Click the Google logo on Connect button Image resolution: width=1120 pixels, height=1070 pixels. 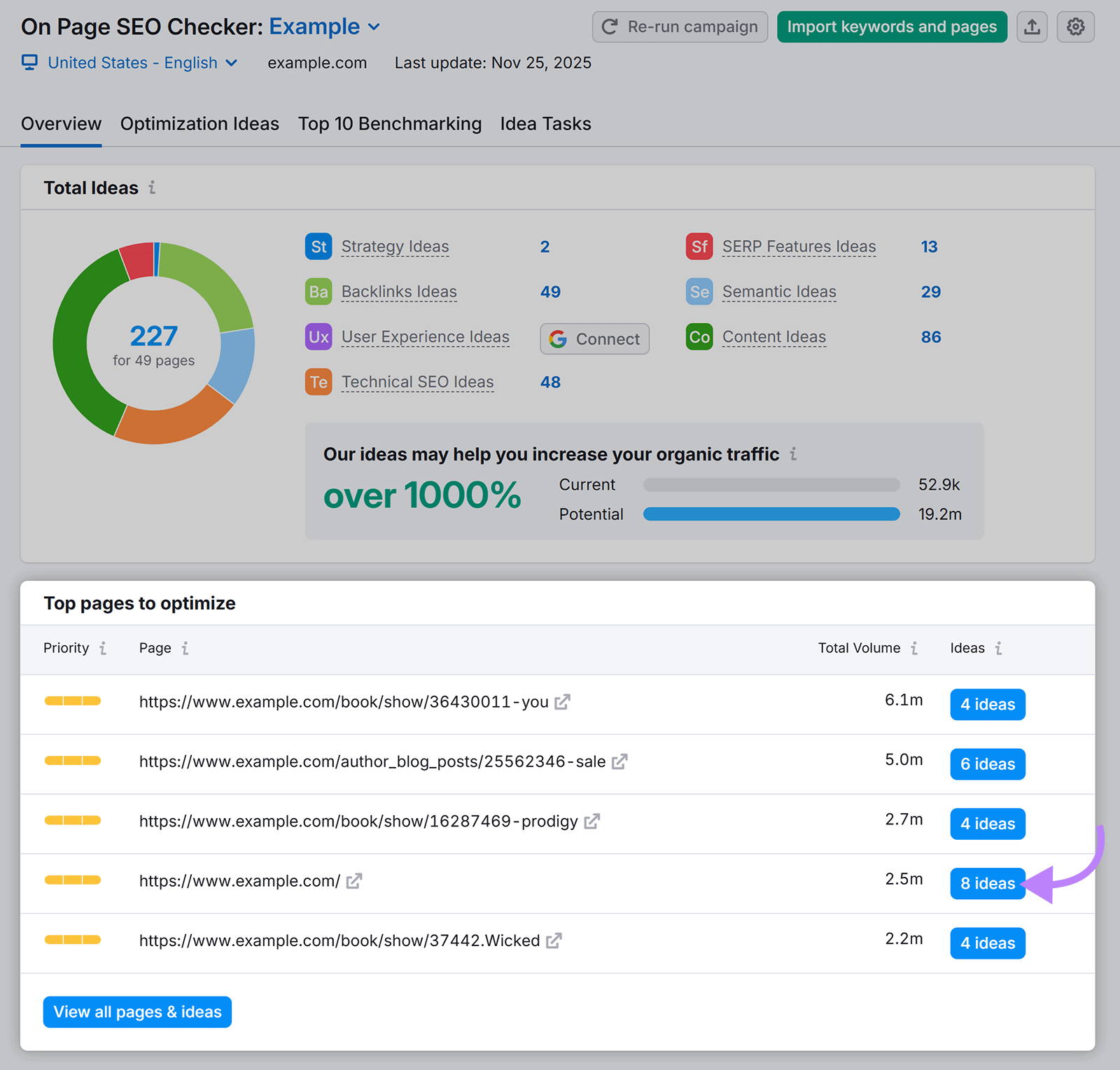tap(557, 339)
